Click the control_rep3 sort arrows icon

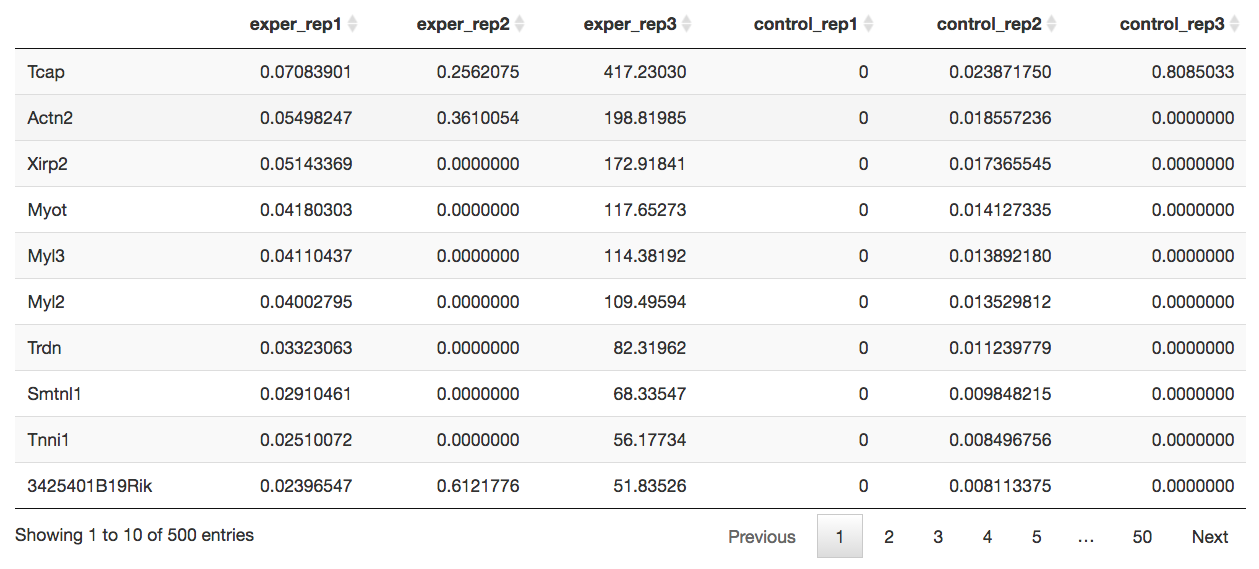click(x=1234, y=24)
